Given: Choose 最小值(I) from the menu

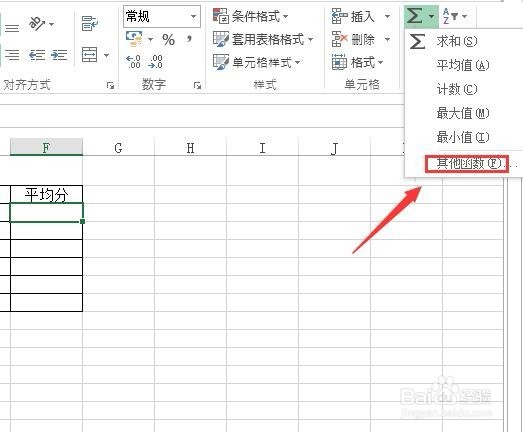Looking at the screenshot, I should pyautogui.click(x=463, y=137).
